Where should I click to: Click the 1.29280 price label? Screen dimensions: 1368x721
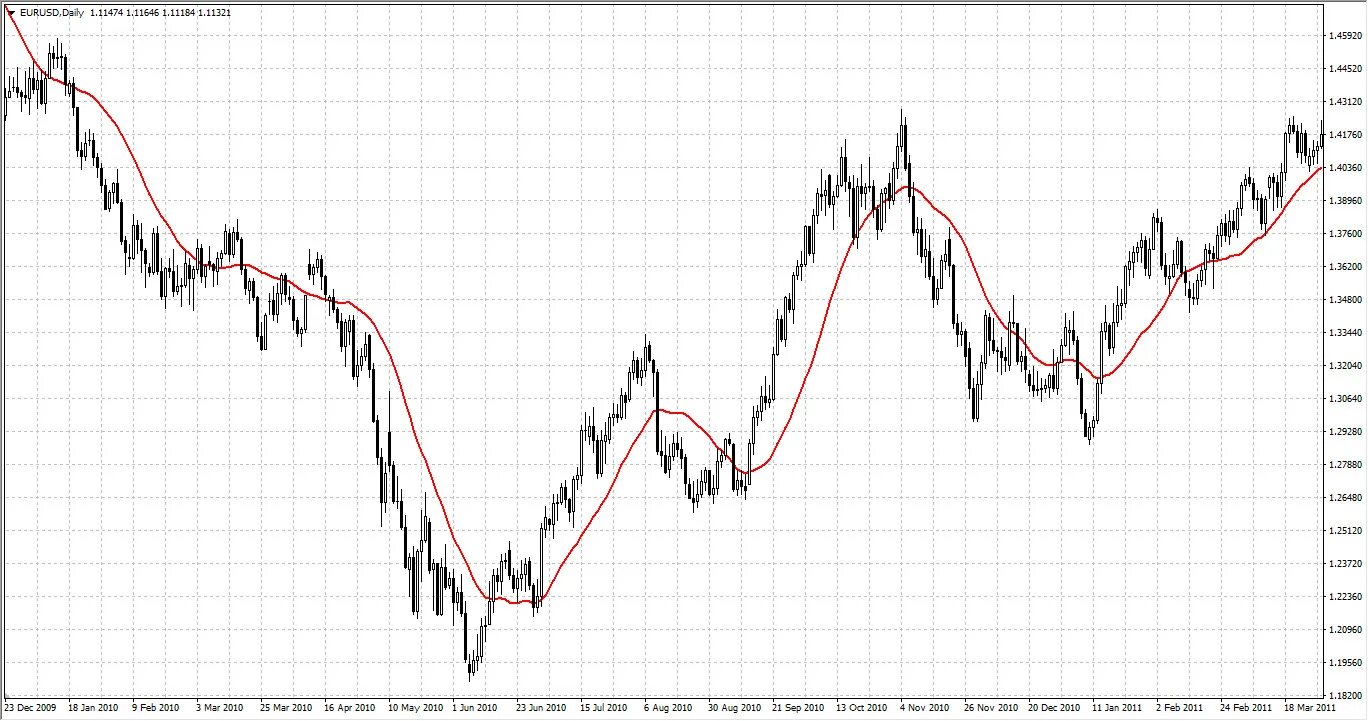1345,432
